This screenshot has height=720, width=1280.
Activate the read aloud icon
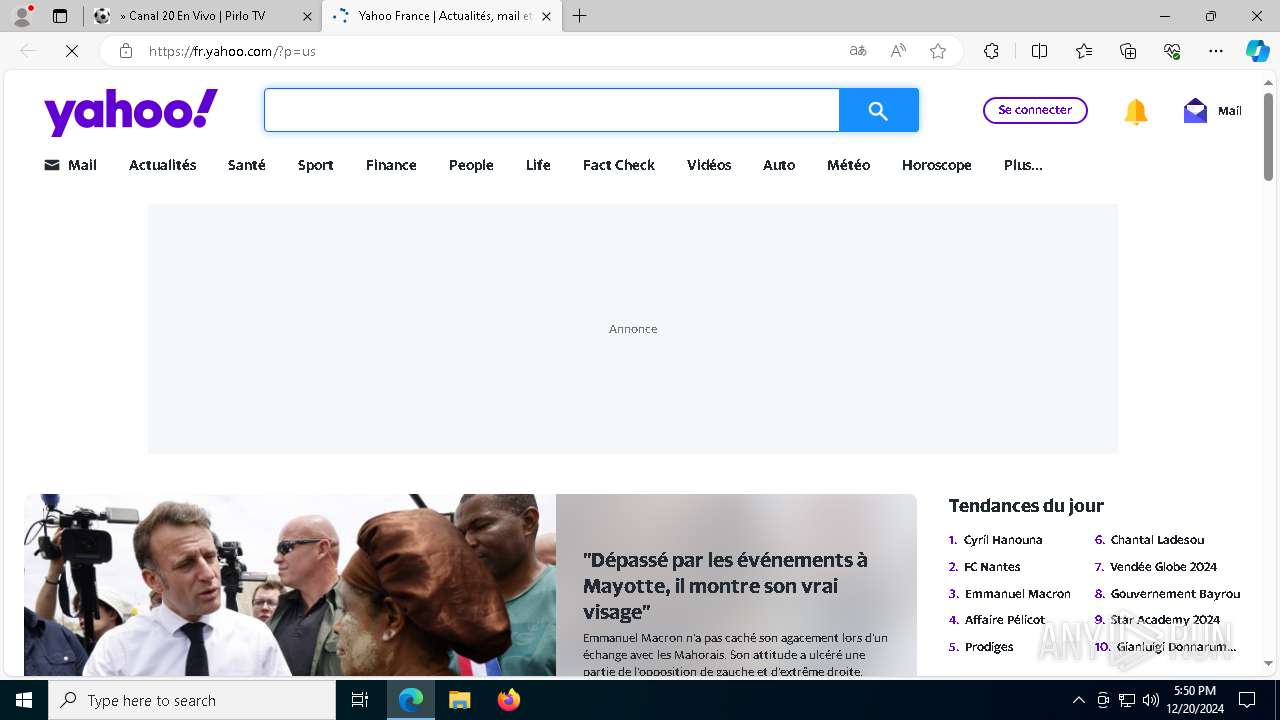pyautogui.click(x=898, y=51)
